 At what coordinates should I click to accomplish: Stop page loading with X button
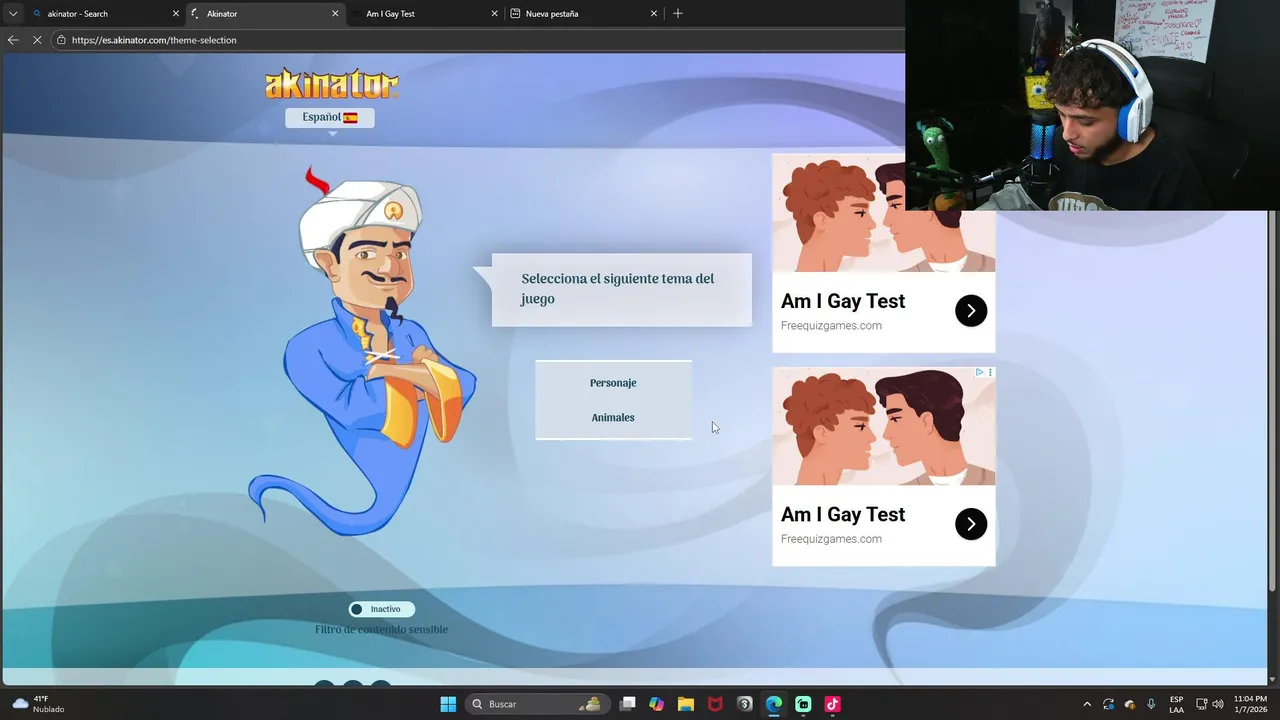tap(37, 40)
